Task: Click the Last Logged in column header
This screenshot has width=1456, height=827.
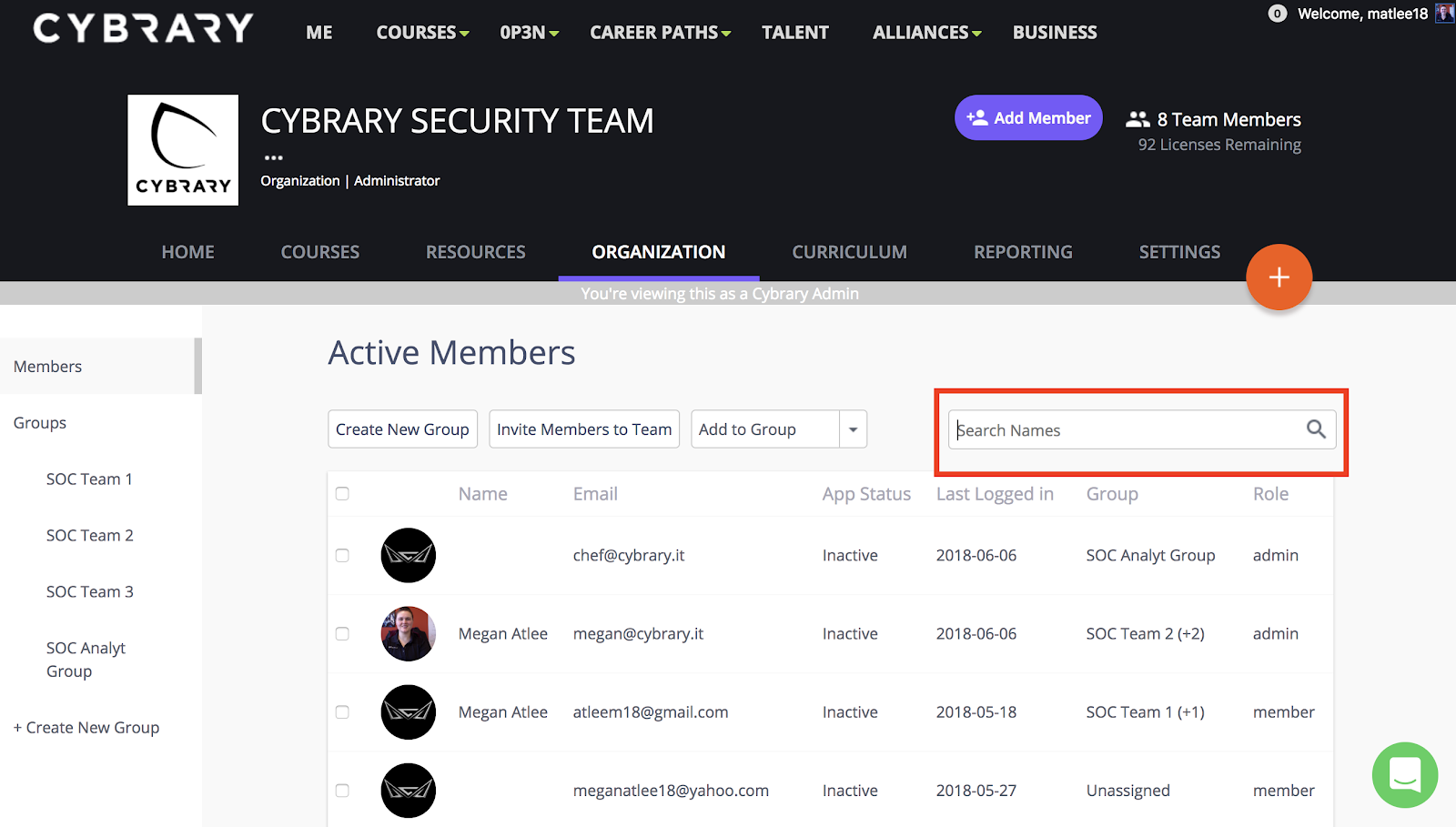Action: (995, 494)
